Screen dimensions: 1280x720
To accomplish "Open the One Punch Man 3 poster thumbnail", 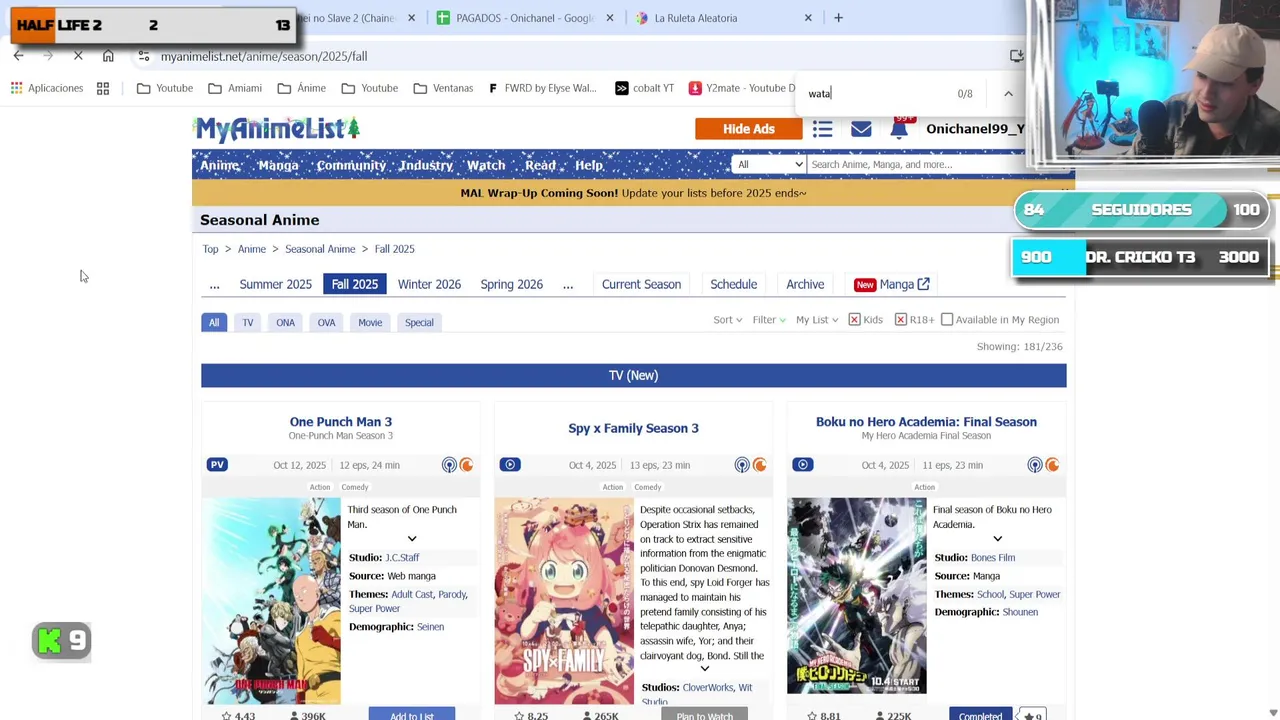I will (271, 601).
